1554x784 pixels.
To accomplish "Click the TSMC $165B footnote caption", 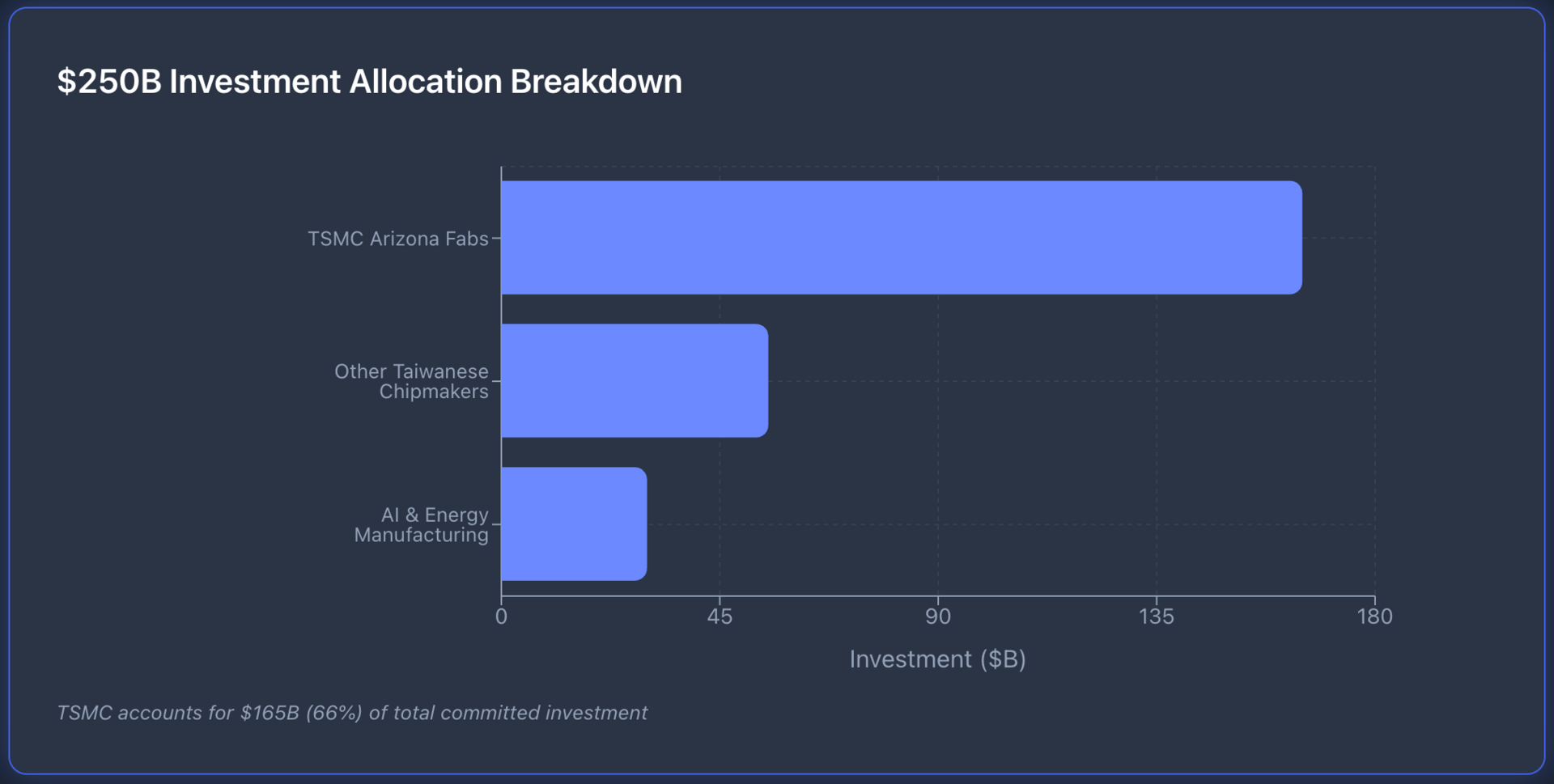I will [x=352, y=713].
